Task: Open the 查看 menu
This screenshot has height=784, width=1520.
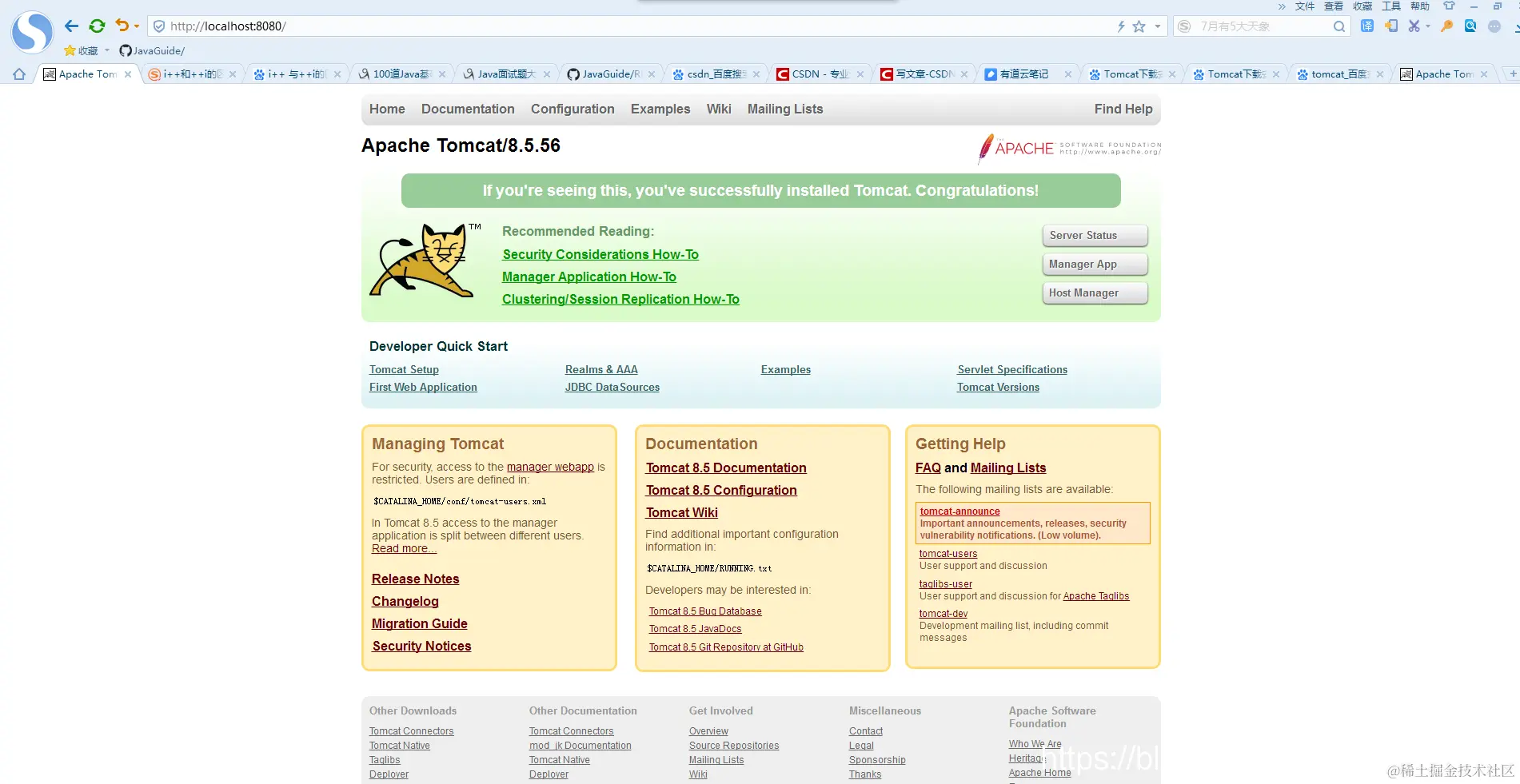Action: [x=1334, y=6]
